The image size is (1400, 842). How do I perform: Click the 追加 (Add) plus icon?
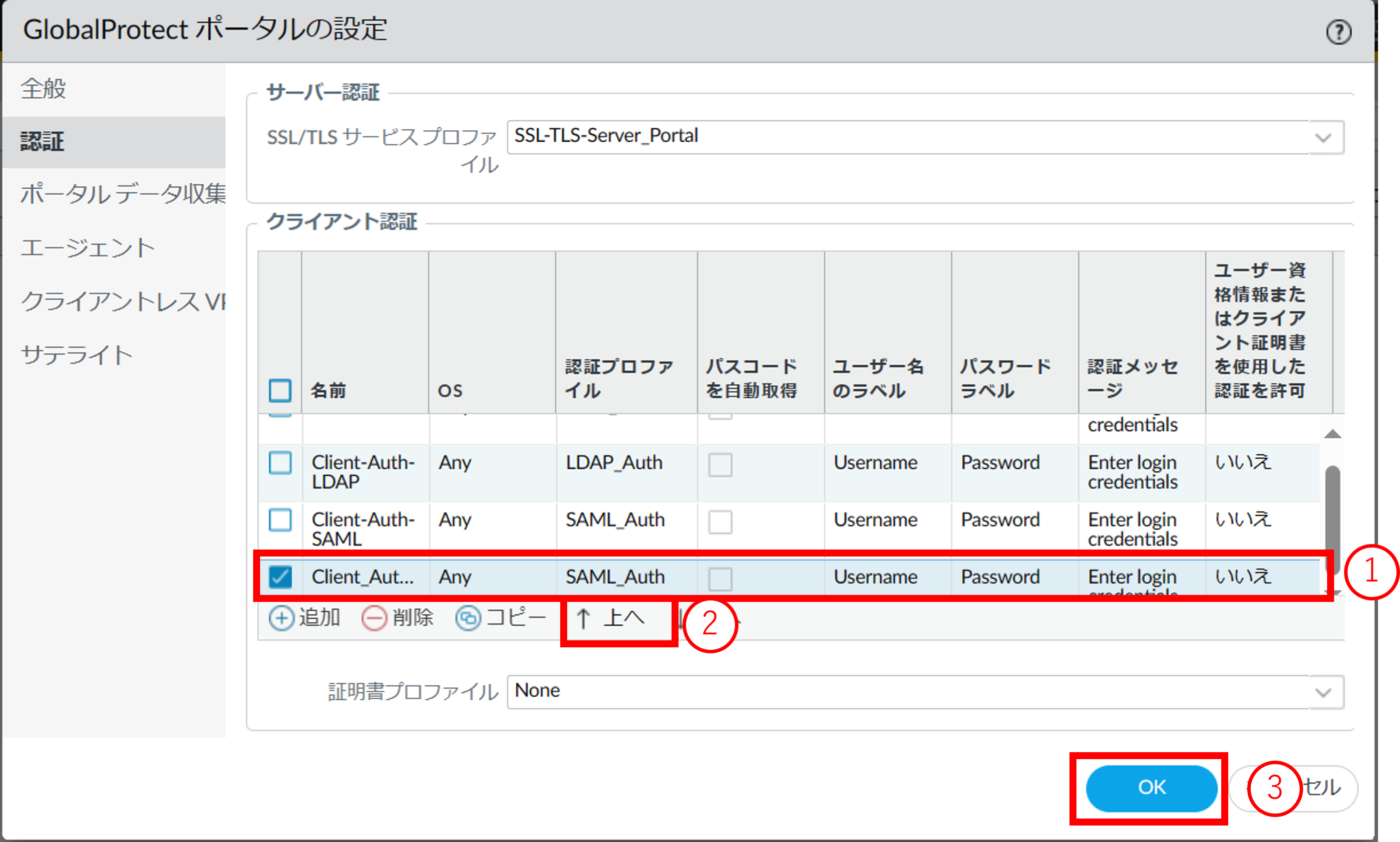coord(282,618)
